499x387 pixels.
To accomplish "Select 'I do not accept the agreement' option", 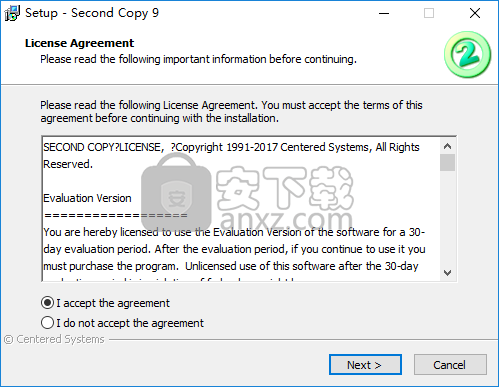I will (x=47, y=323).
